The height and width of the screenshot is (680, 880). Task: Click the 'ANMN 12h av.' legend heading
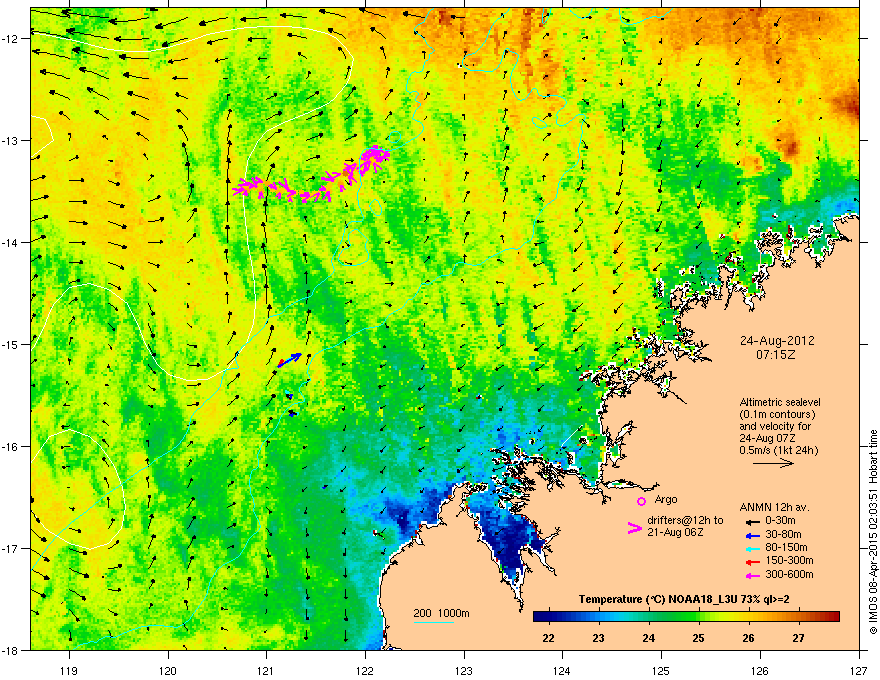click(774, 507)
